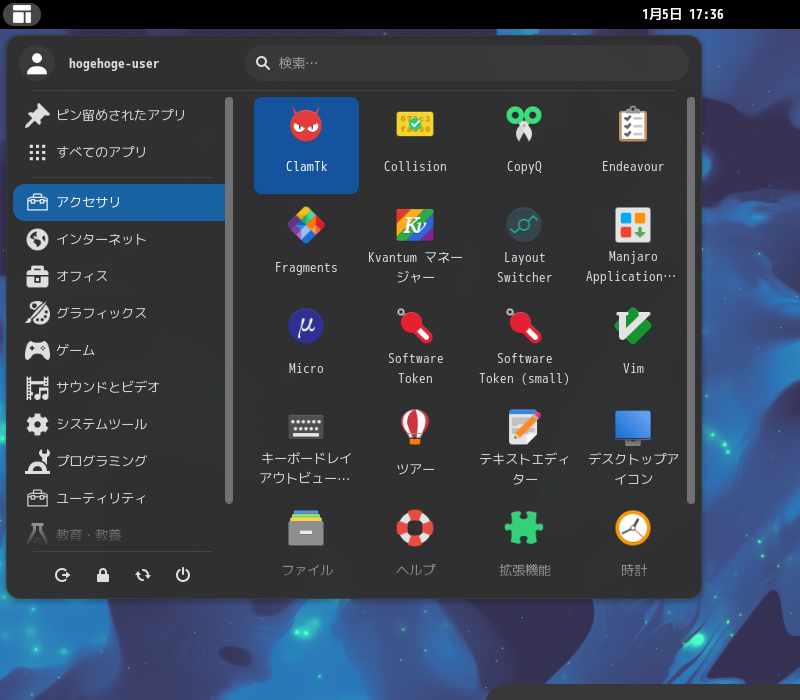Select プログラミング category

(x=119, y=461)
